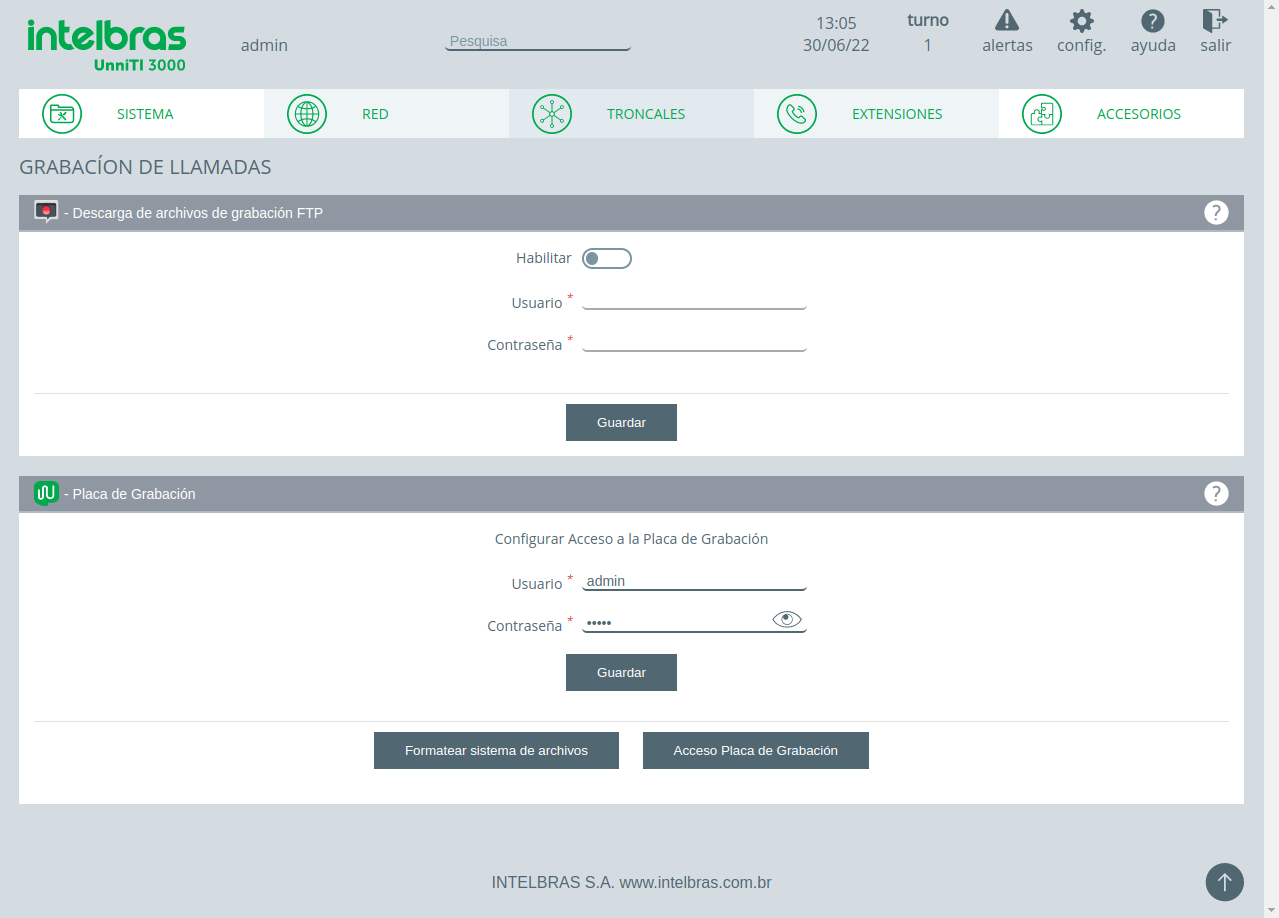Viewport: 1279px width, 918px height.
Task: Focus the FTP Usuario input field
Action: [694, 300]
